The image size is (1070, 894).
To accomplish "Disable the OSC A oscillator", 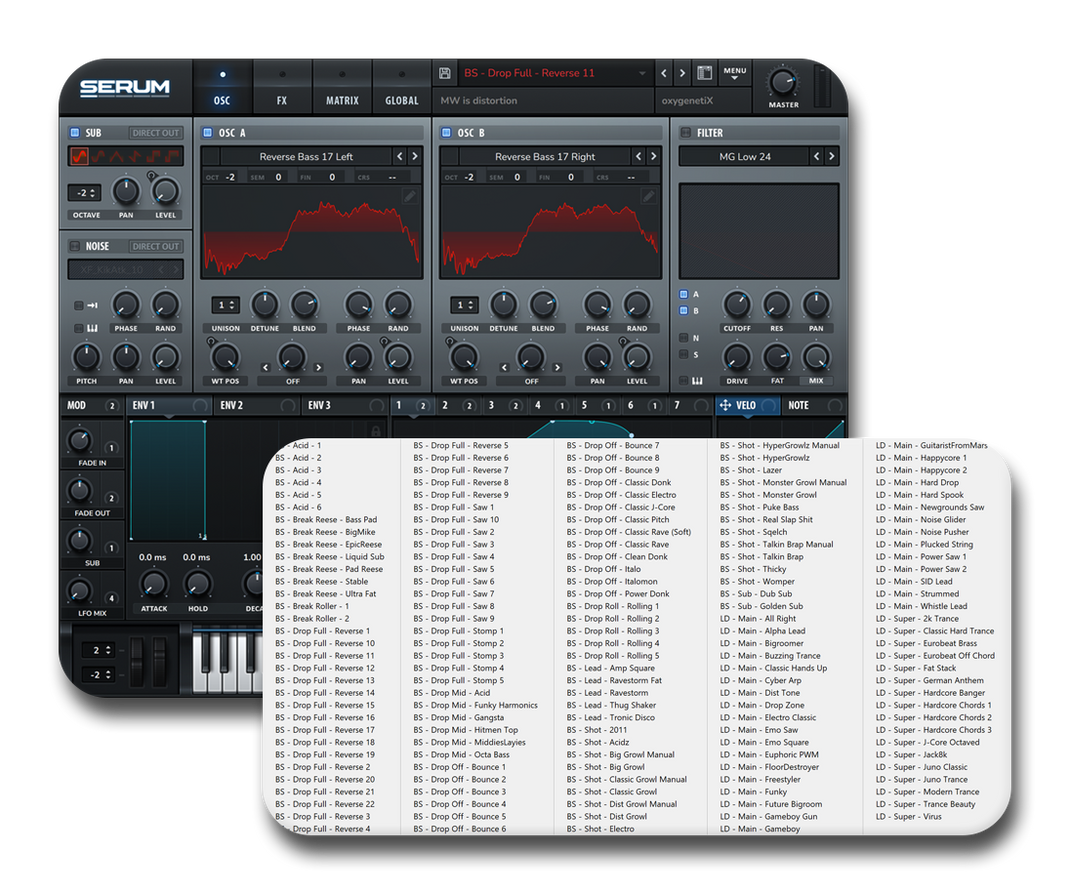I will pos(207,132).
